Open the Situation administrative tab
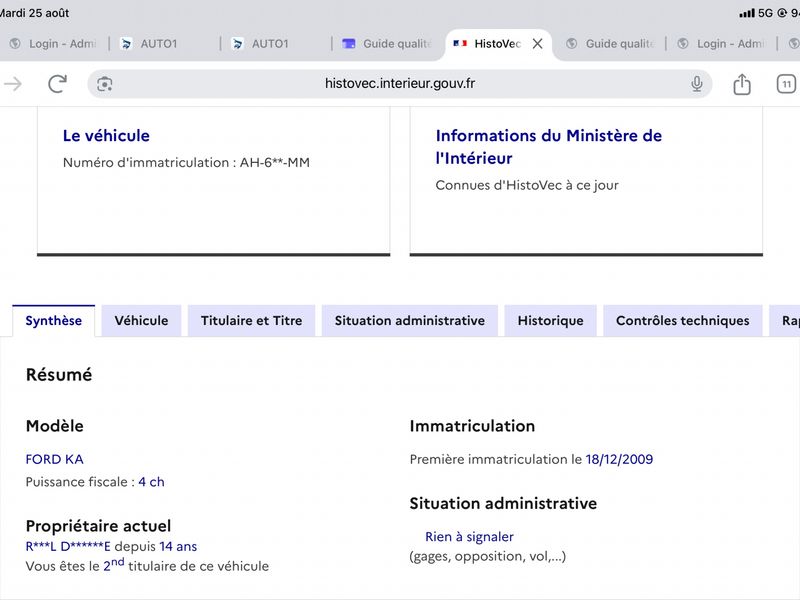This screenshot has height=600, width=800. point(410,320)
